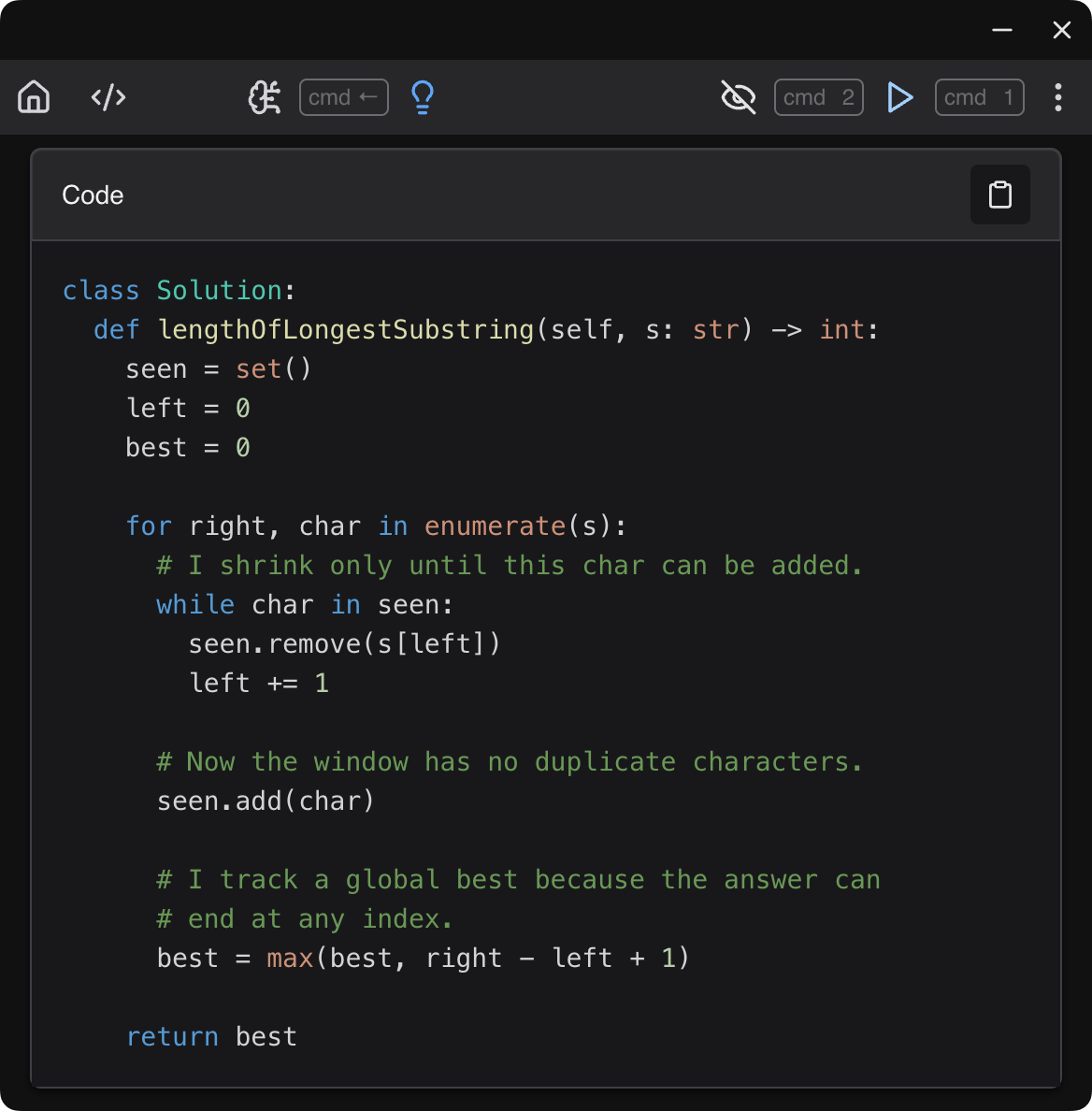
Task: Go to the home screen icon
Action: tap(34, 97)
